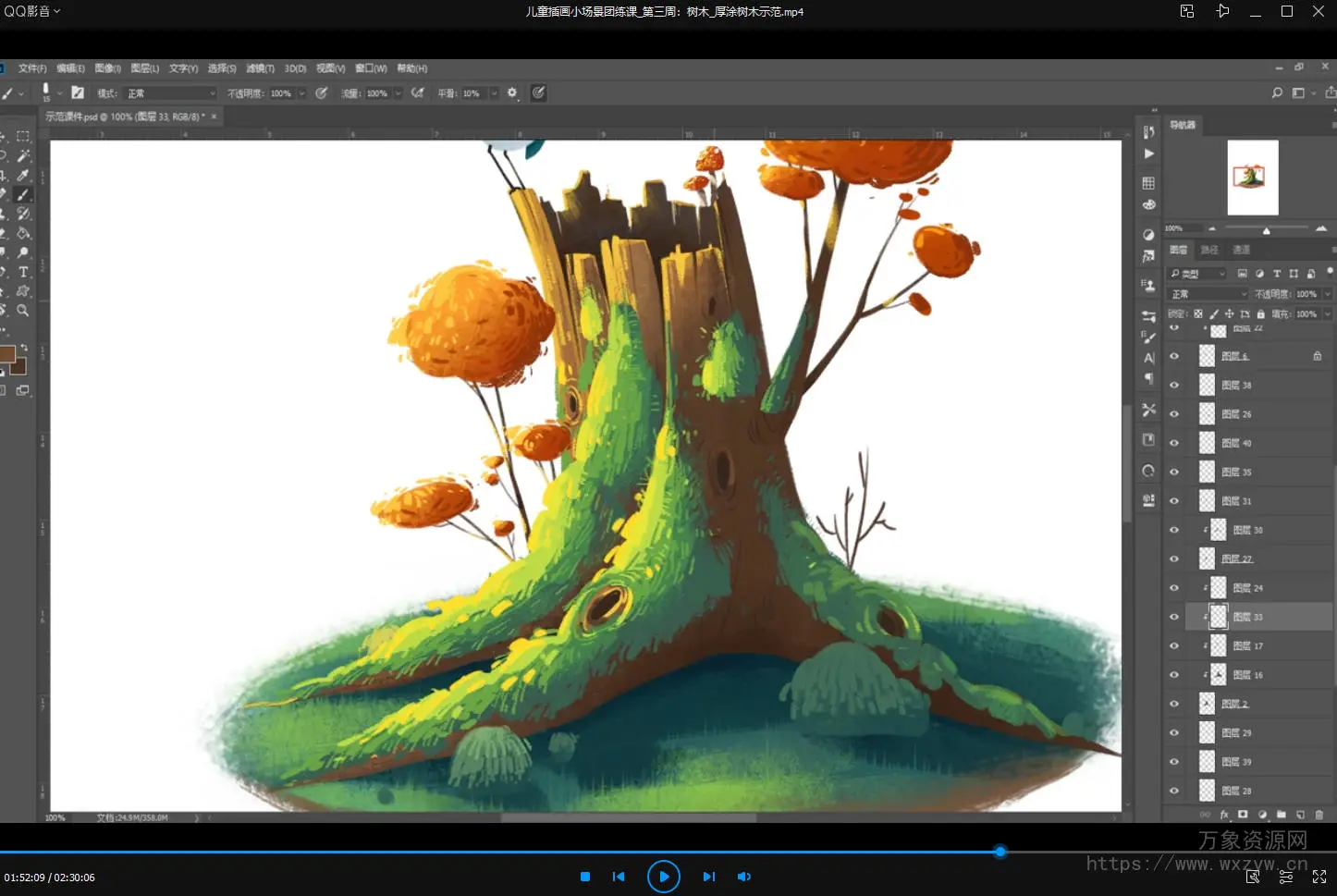Toggle visibility of layer 图层 29
The image size is (1337, 896).
point(1174,733)
